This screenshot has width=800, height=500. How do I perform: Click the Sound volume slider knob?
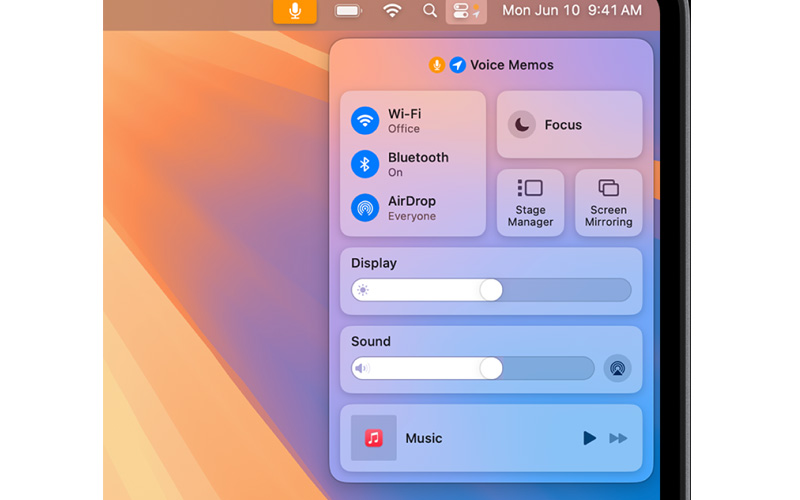click(x=491, y=368)
